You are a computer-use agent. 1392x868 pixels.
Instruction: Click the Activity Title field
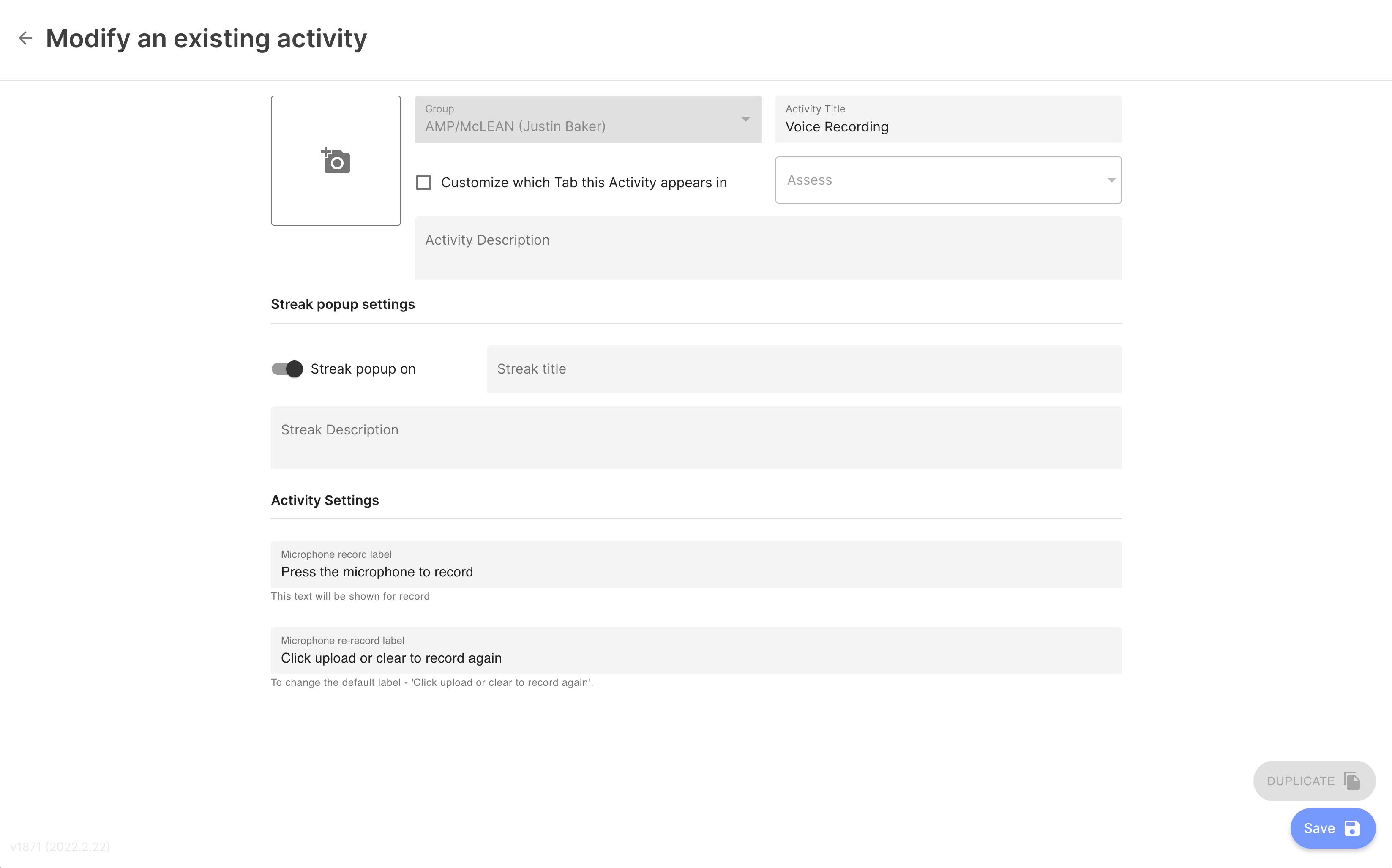(x=948, y=119)
